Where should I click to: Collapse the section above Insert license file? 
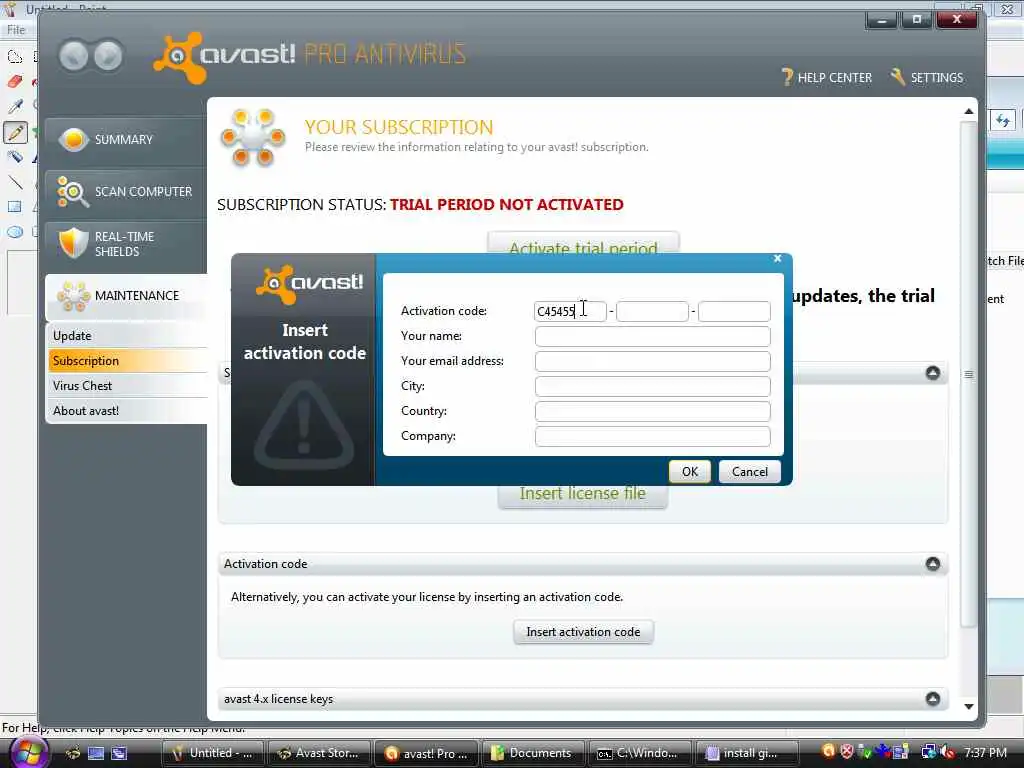point(933,373)
